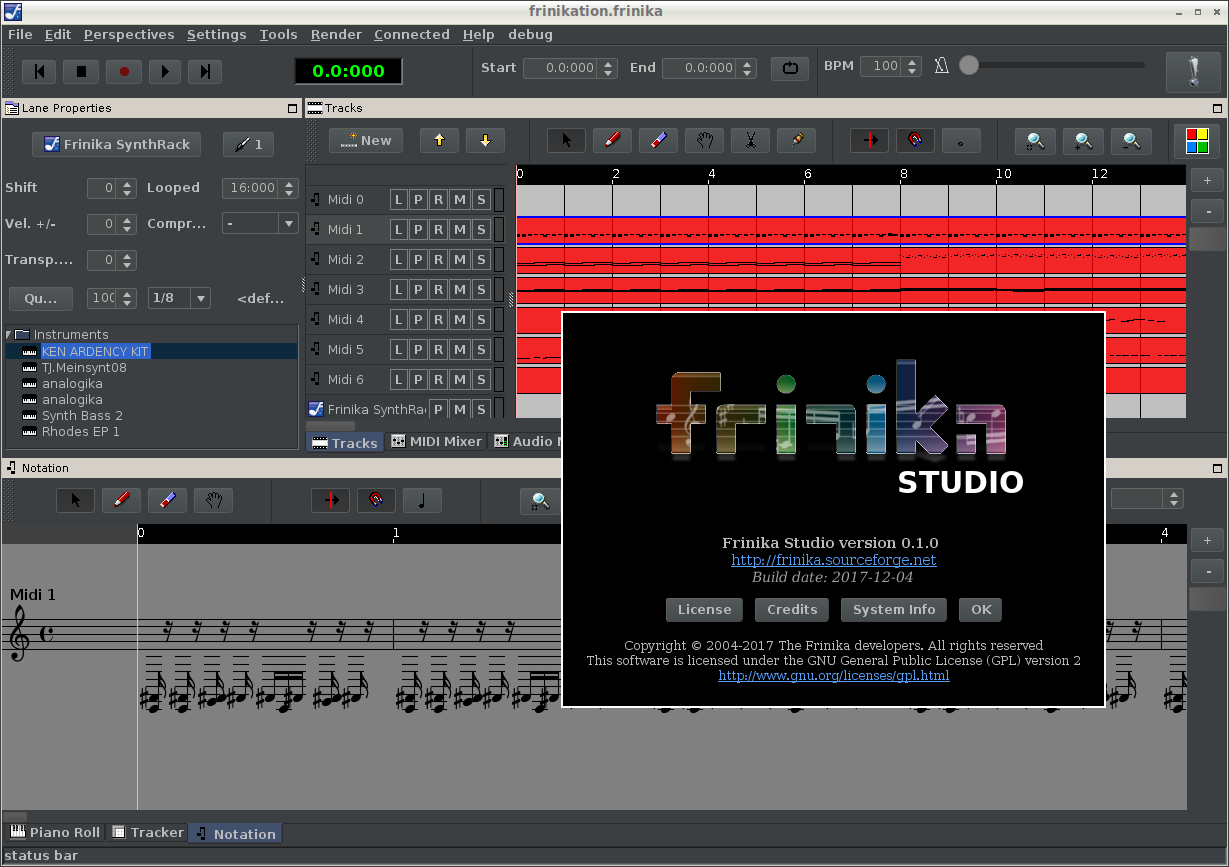Select the hand drag tool in Tracks toolbar

[x=704, y=141]
